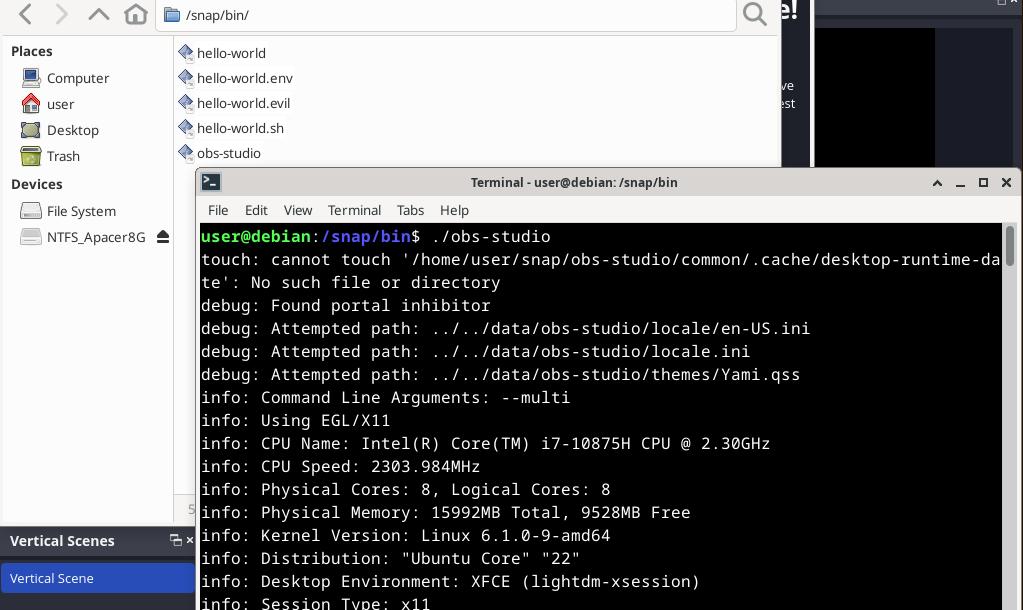
Task: Open File System under Devices
Action: click(81, 211)
